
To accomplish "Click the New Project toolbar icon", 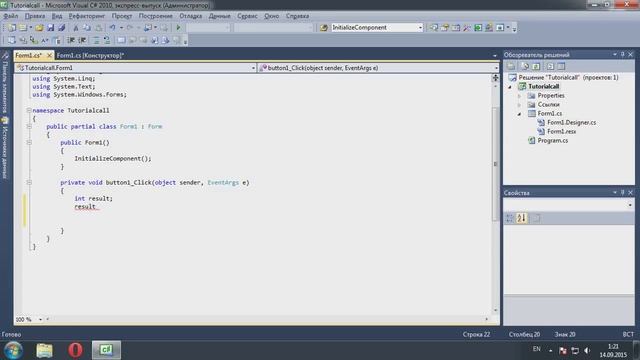I will click(x=11, y=28).
